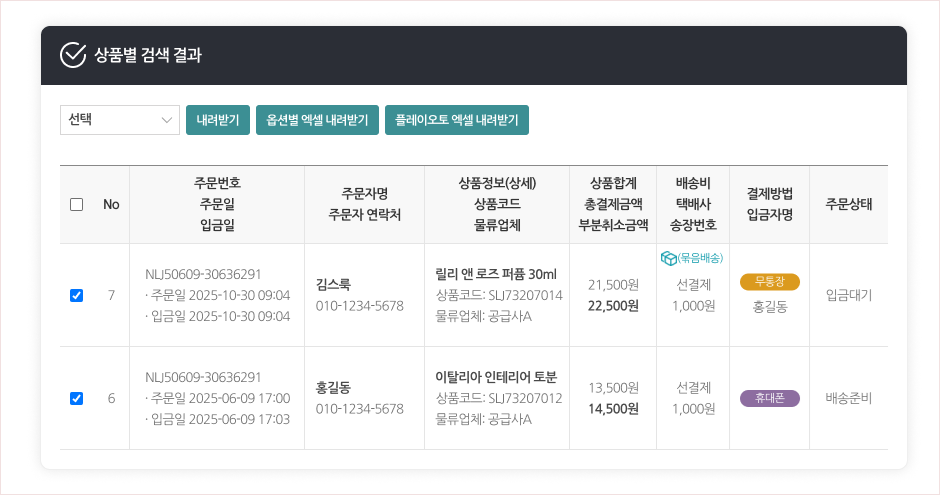940x495 pixels.
Task: Click 옵션별 엑셀 내려받기 button
Action: [317, 120]
